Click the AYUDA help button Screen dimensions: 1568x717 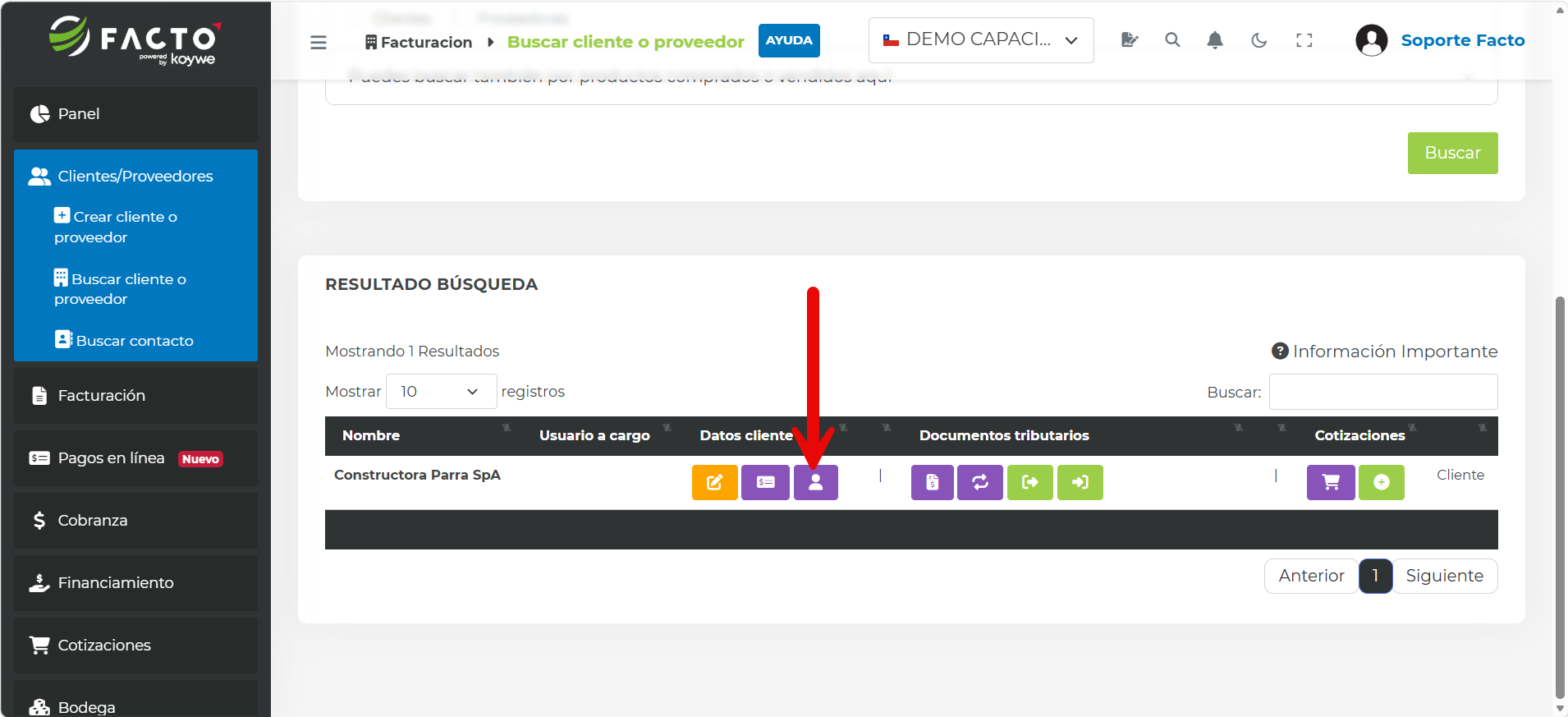(789, 40)
